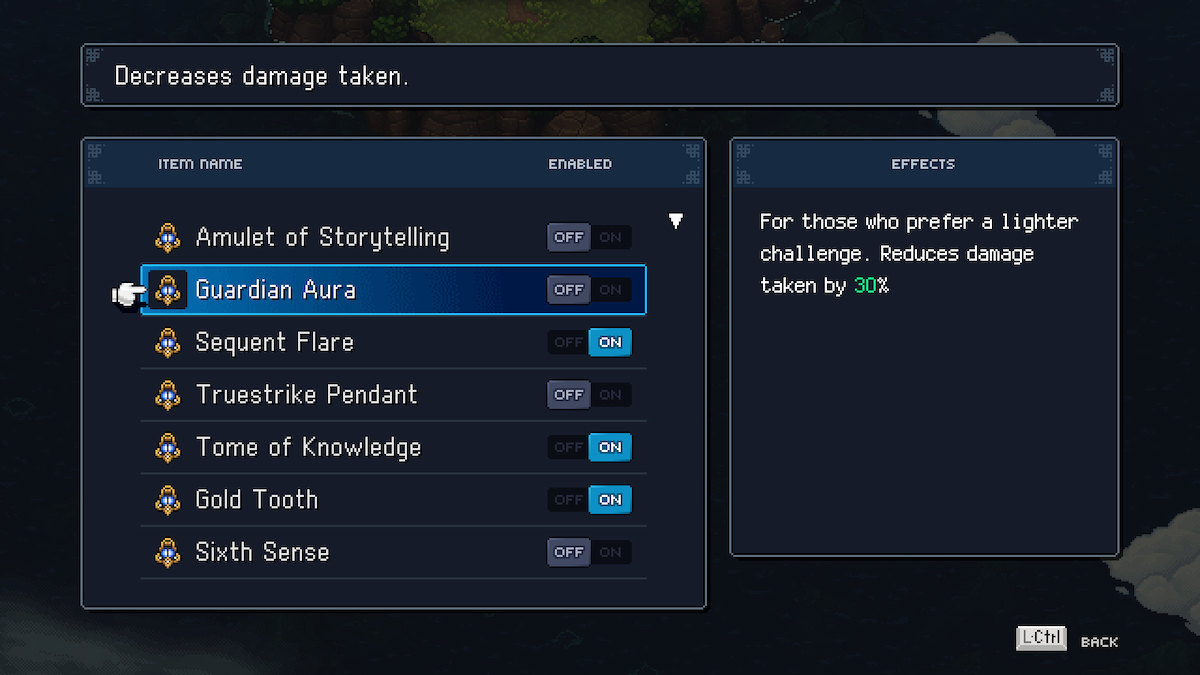Select the Sixth Sense list entry

(262, 552)
